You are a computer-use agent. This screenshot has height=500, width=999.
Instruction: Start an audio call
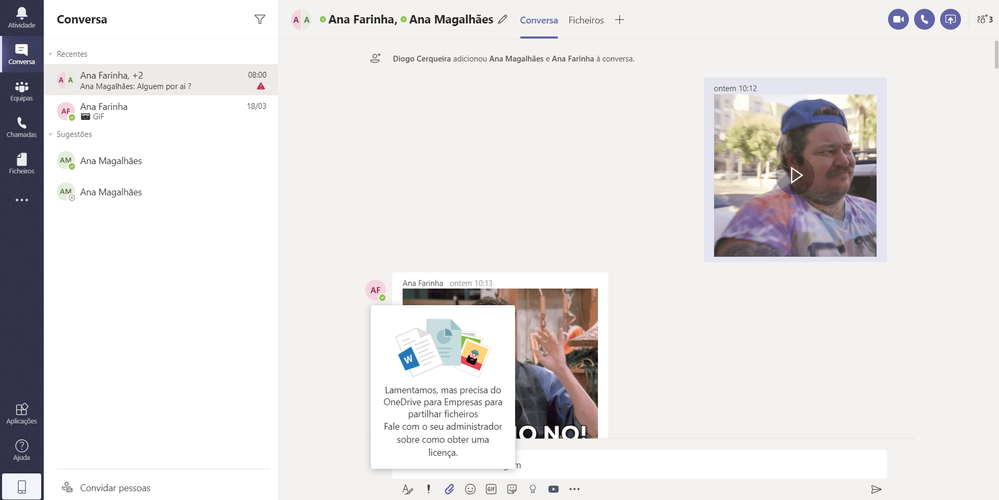(x=924, y=19)
